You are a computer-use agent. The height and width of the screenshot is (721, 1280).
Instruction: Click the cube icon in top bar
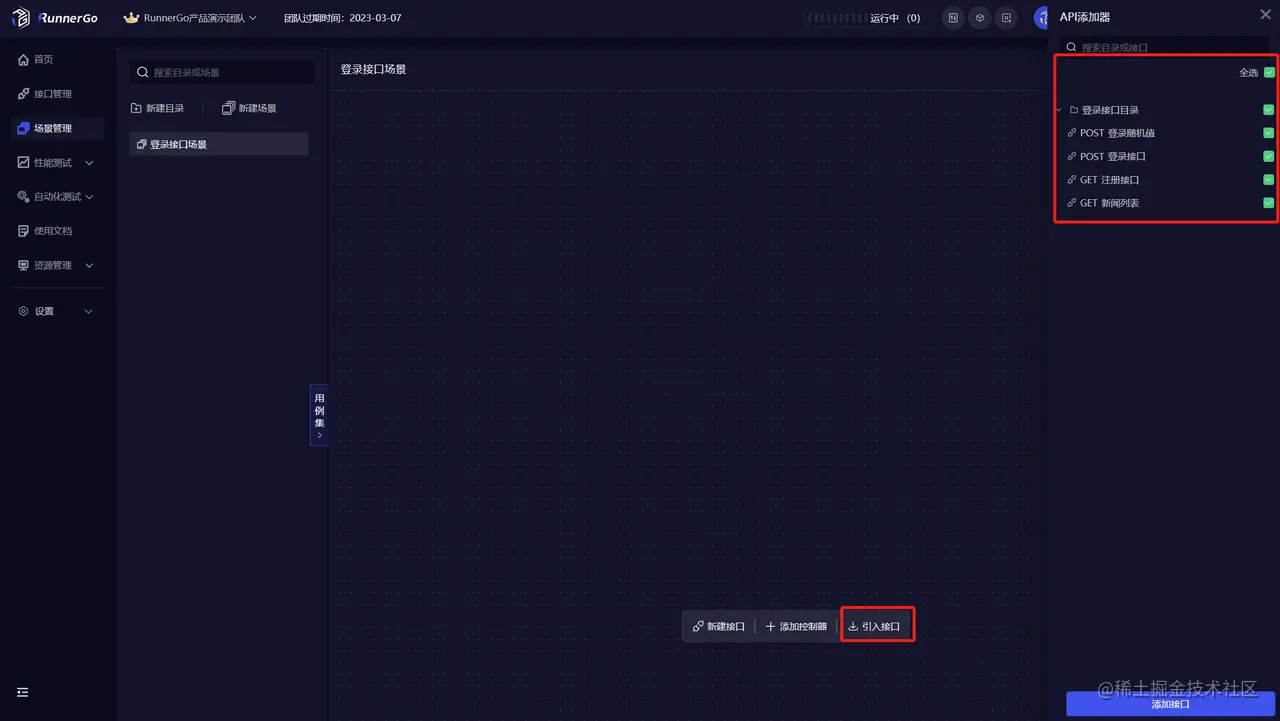point(980,18)
